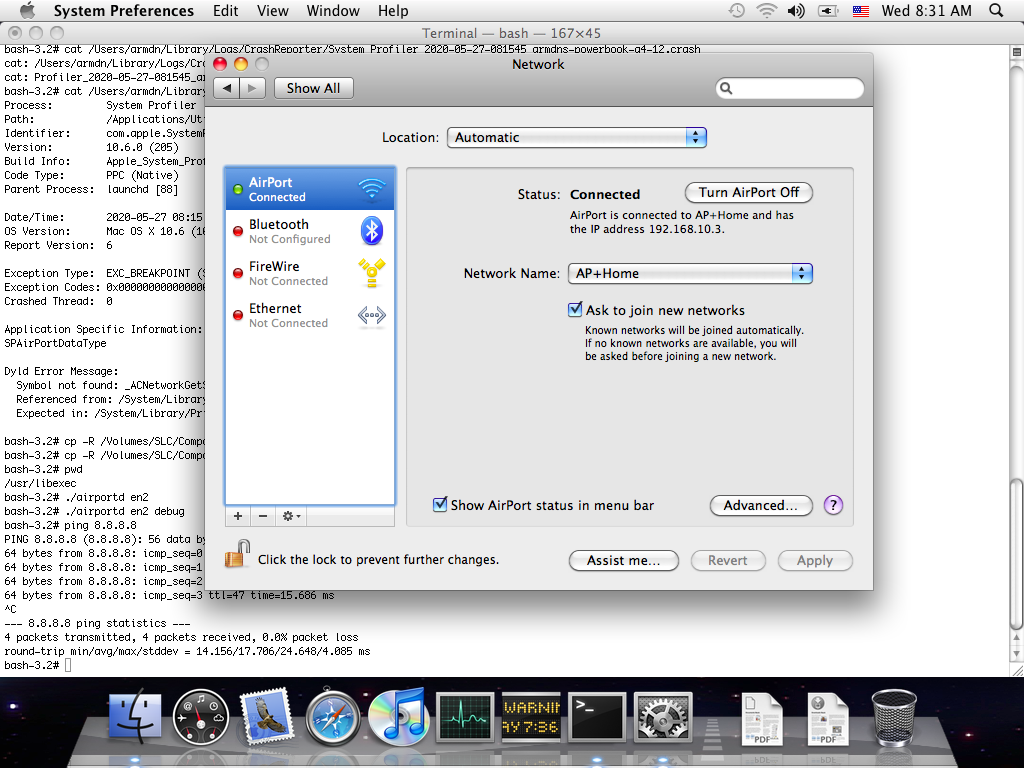The width and height of the screenshot is (1024, 768).
Task: Open the Location dropdown
Action: point(577,137)
